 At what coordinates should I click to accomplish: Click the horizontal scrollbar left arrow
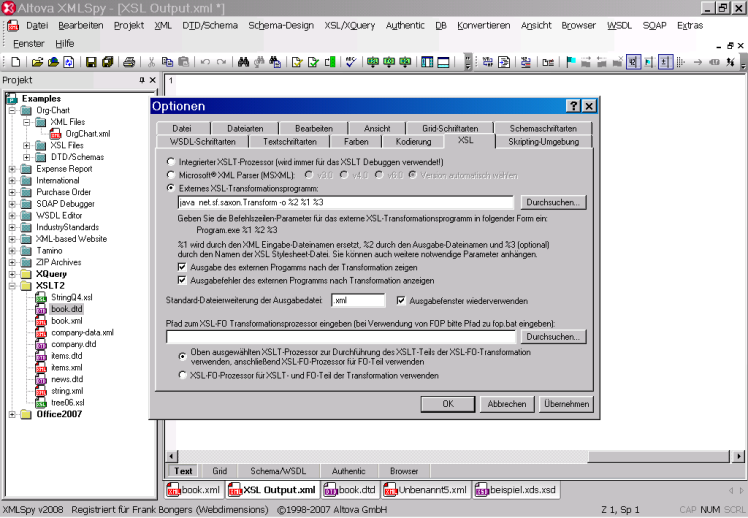tap(172, 456)
